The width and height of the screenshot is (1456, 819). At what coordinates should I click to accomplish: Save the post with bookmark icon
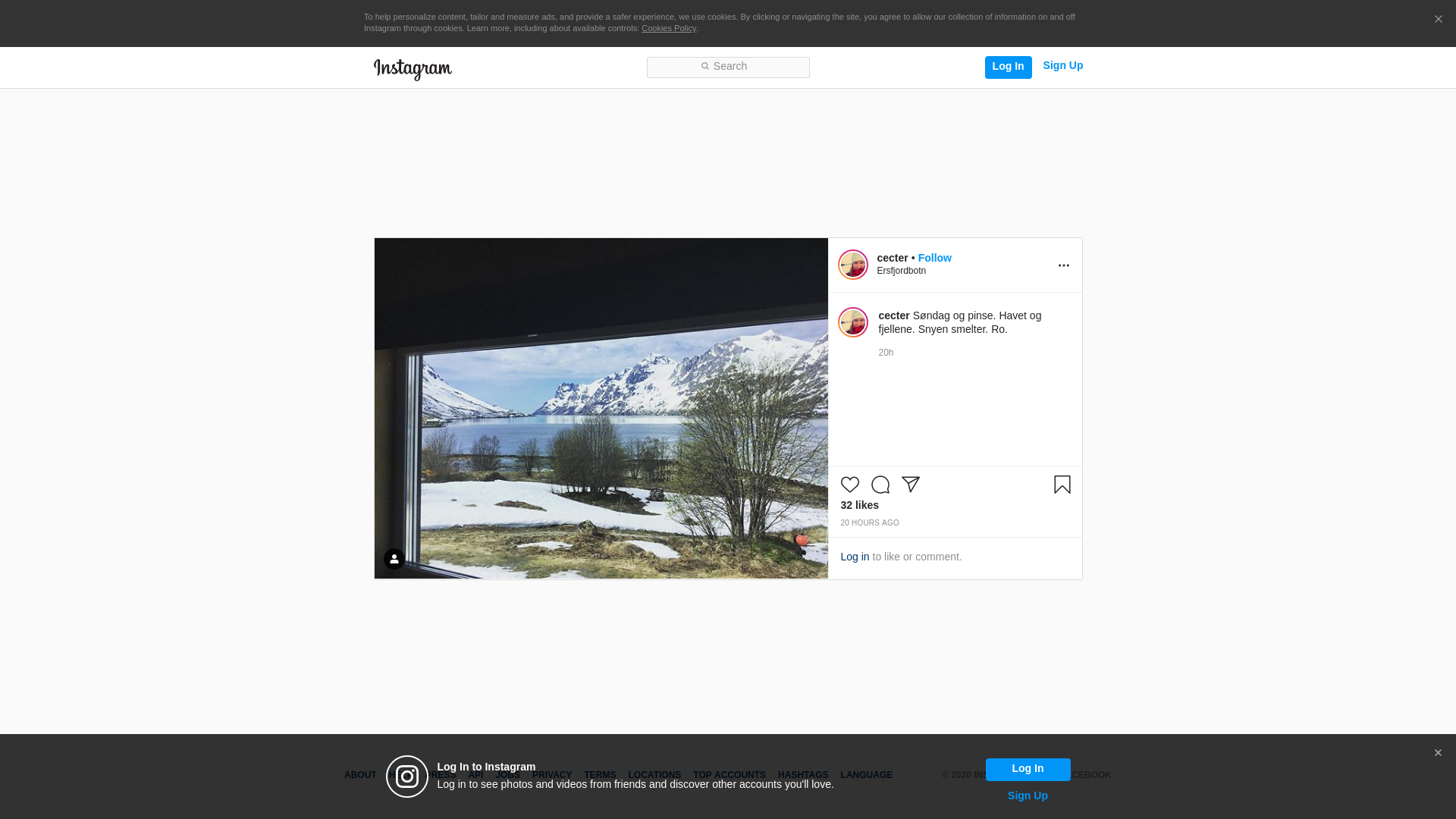click(1062, 485)
